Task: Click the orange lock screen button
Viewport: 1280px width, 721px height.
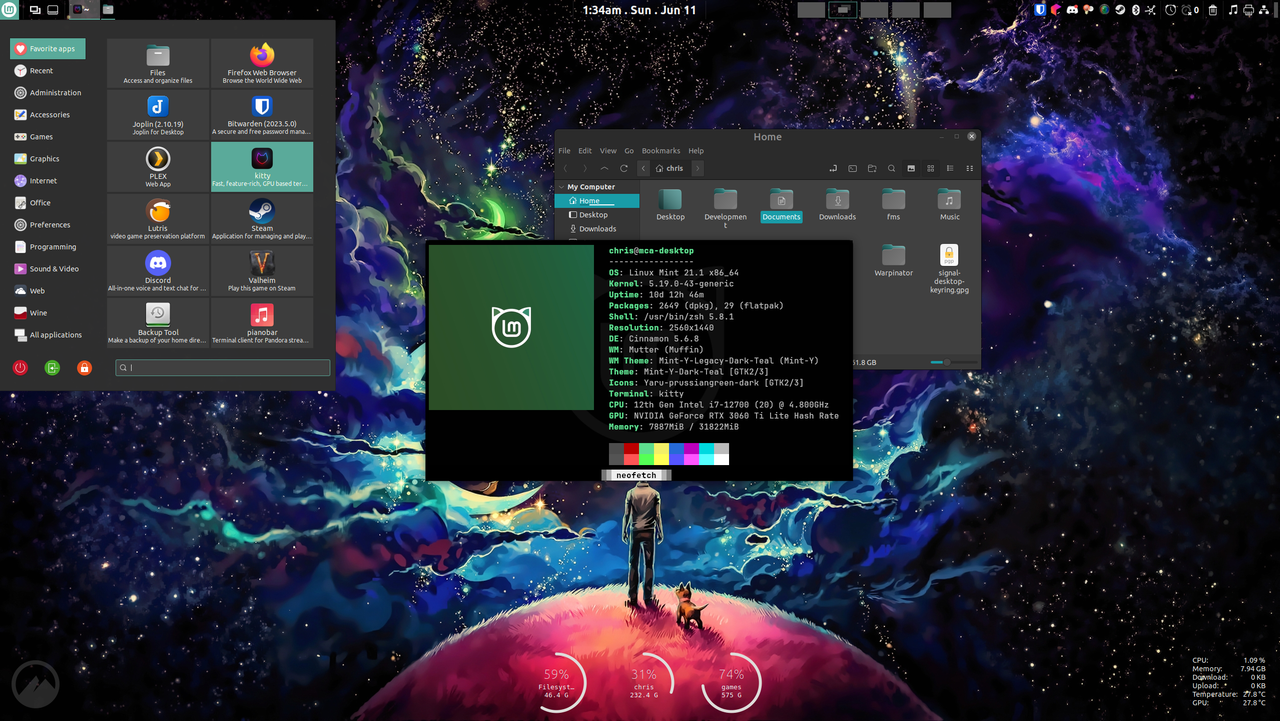Action: (x=84, y=368)
